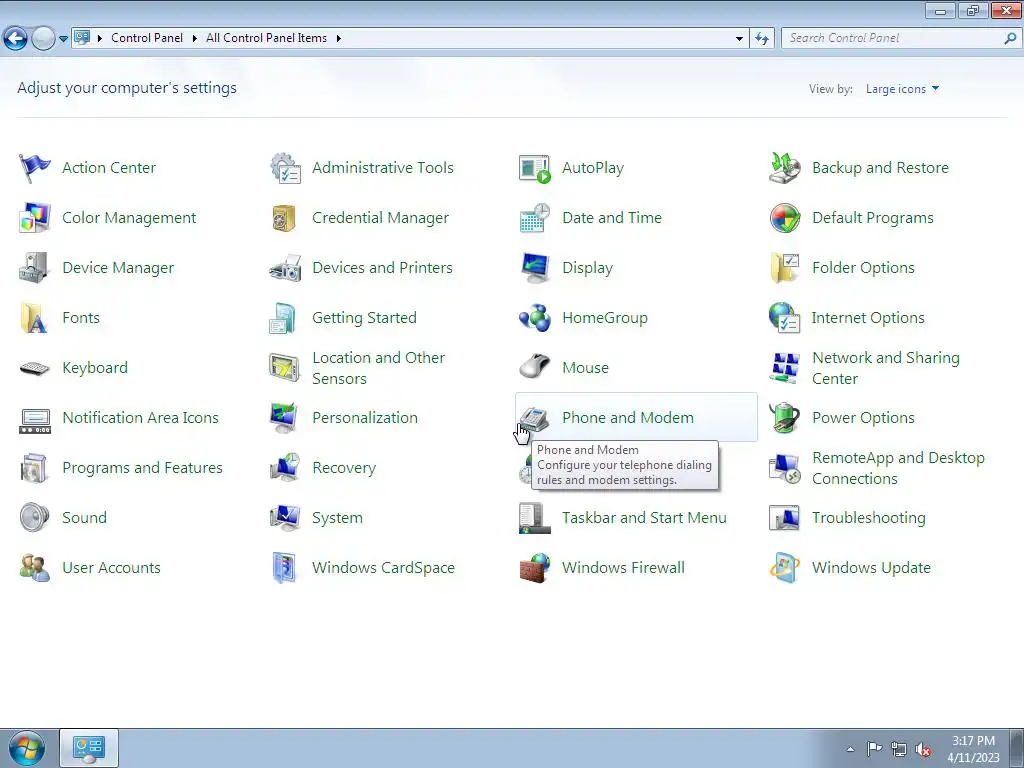
Task: Click the System computer icon
Action: (x=285, y=518)
